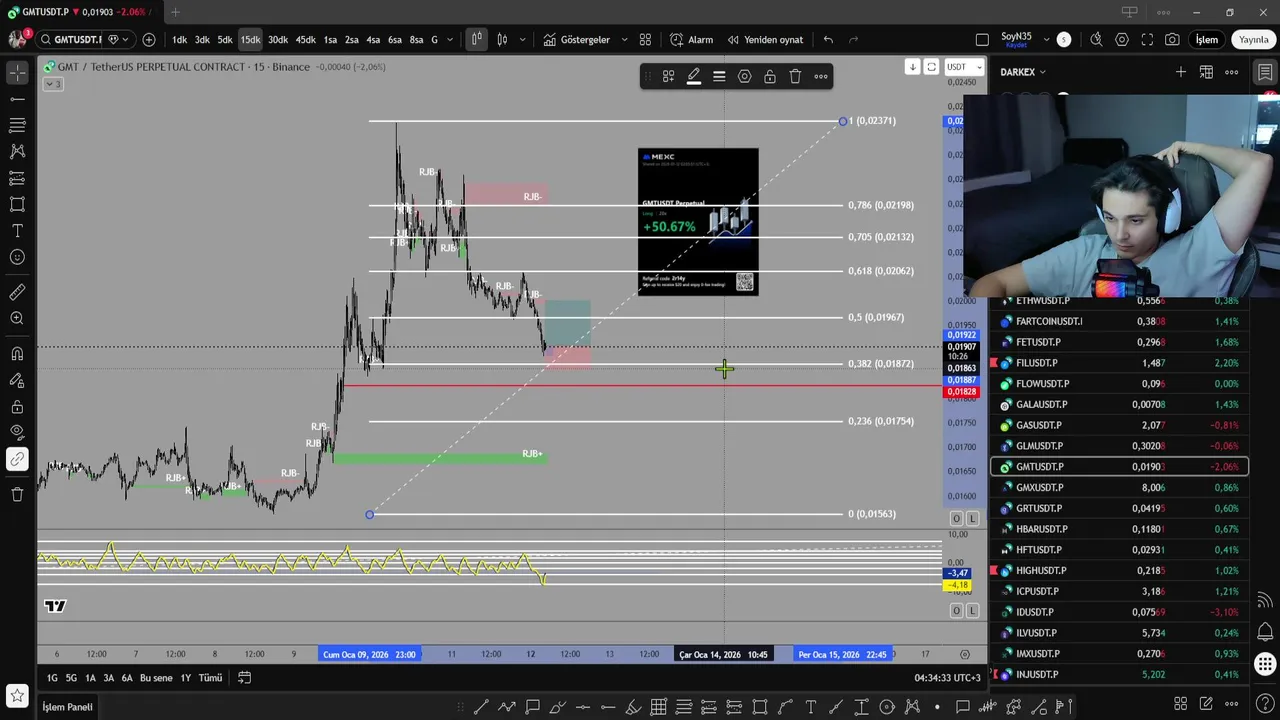1280x720 pixels.
Task: Select the 30dk timeframe
Action: [277, 40]
